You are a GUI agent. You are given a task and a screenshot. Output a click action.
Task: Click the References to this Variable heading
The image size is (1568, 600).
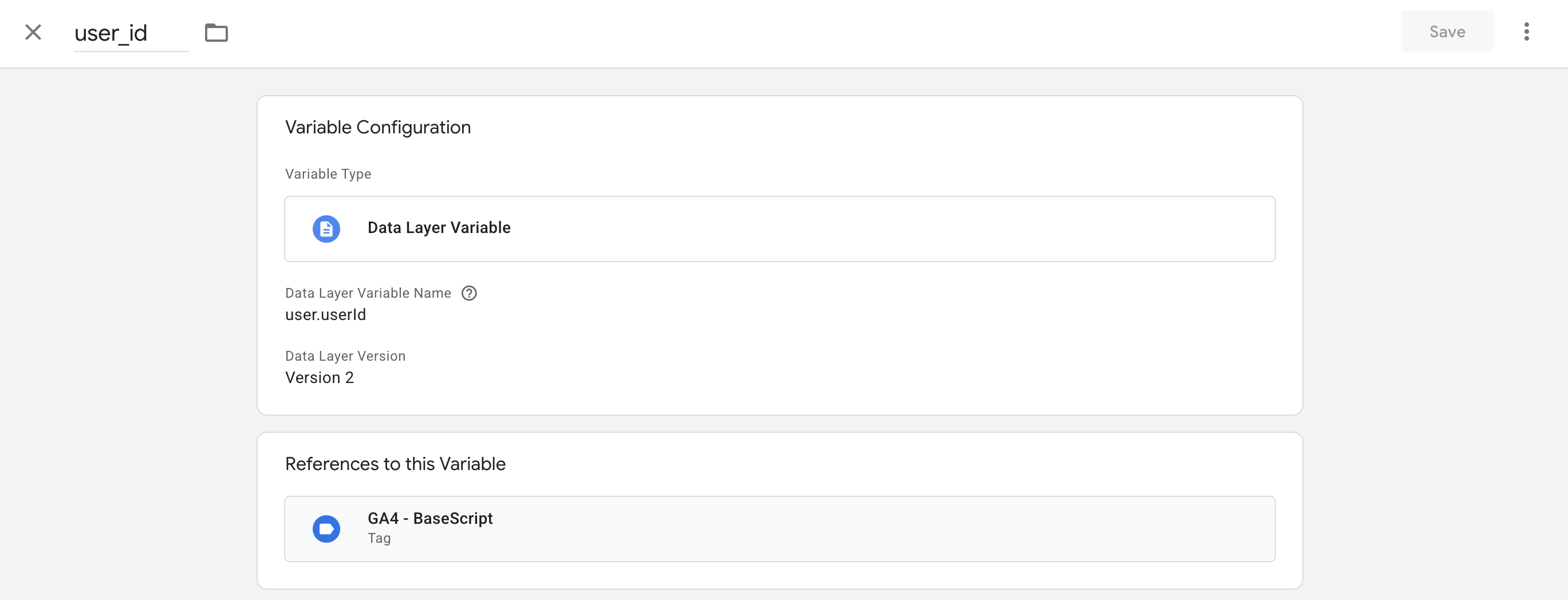(x=395, y=463)
